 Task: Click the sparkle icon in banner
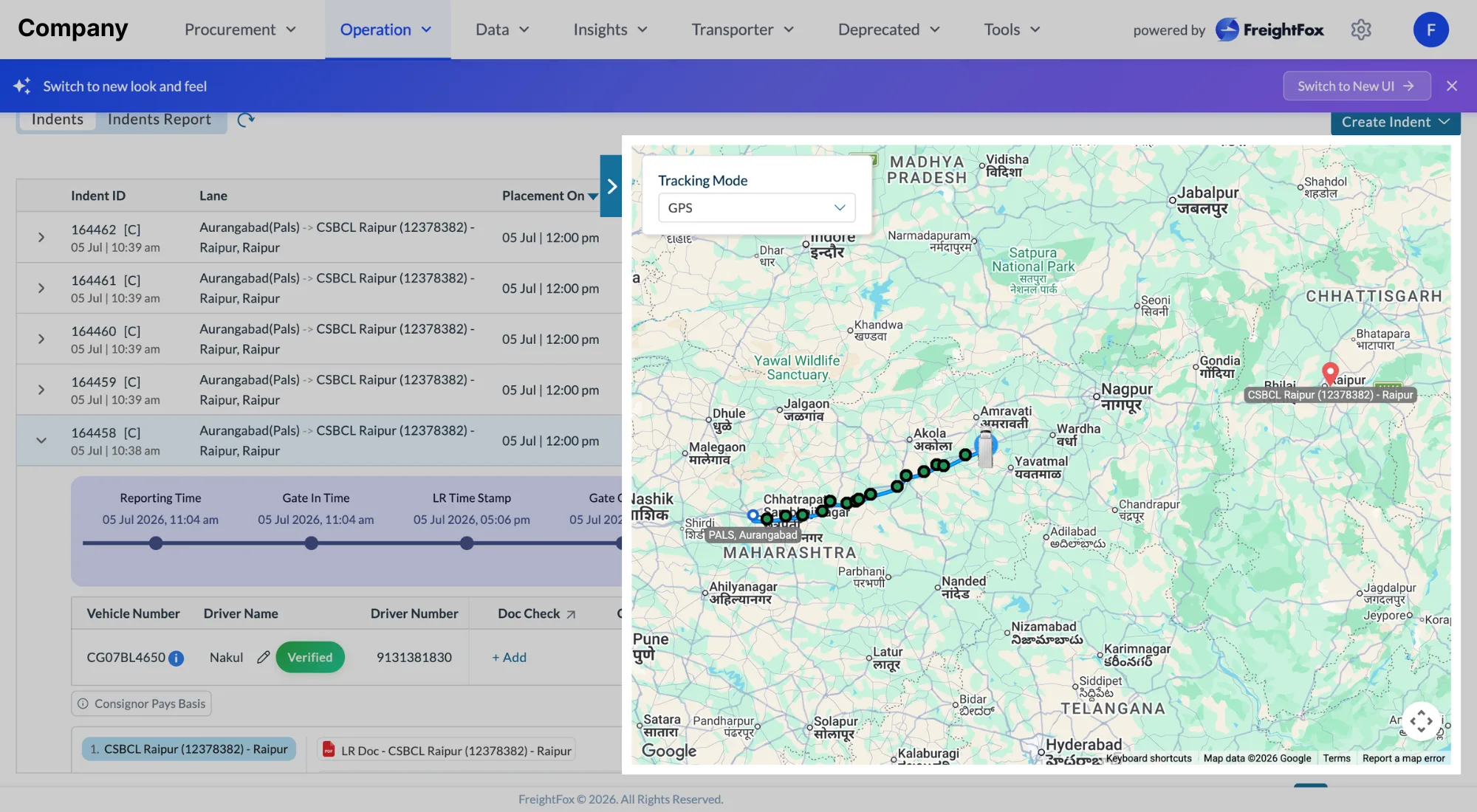[22, 86]
